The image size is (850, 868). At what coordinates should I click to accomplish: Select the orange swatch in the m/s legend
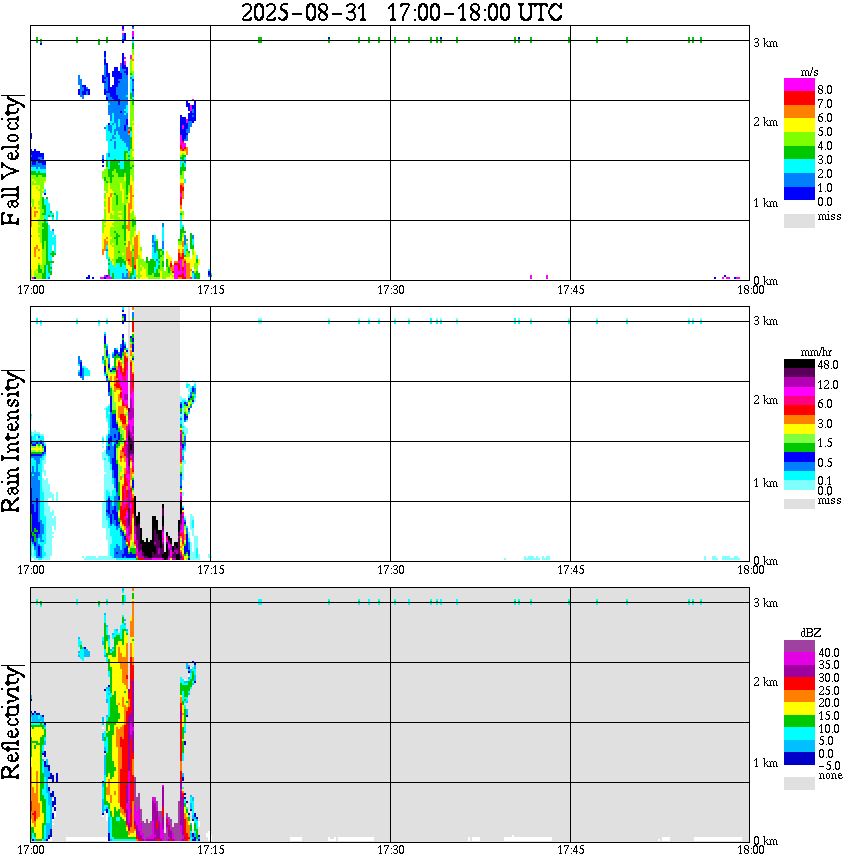(x=799, y=112)
